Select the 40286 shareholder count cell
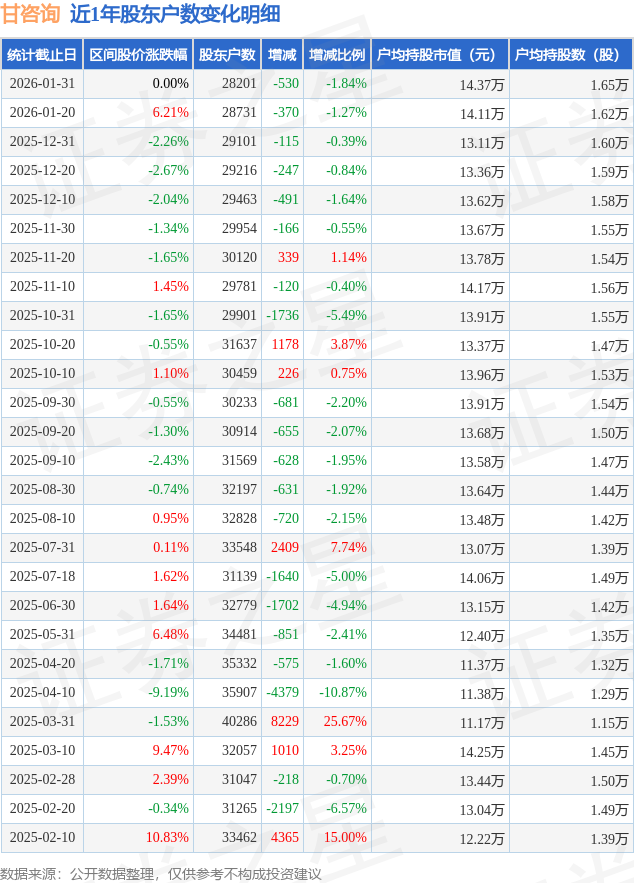The height and width of the screenshot is (883, 634). (239, 721)
